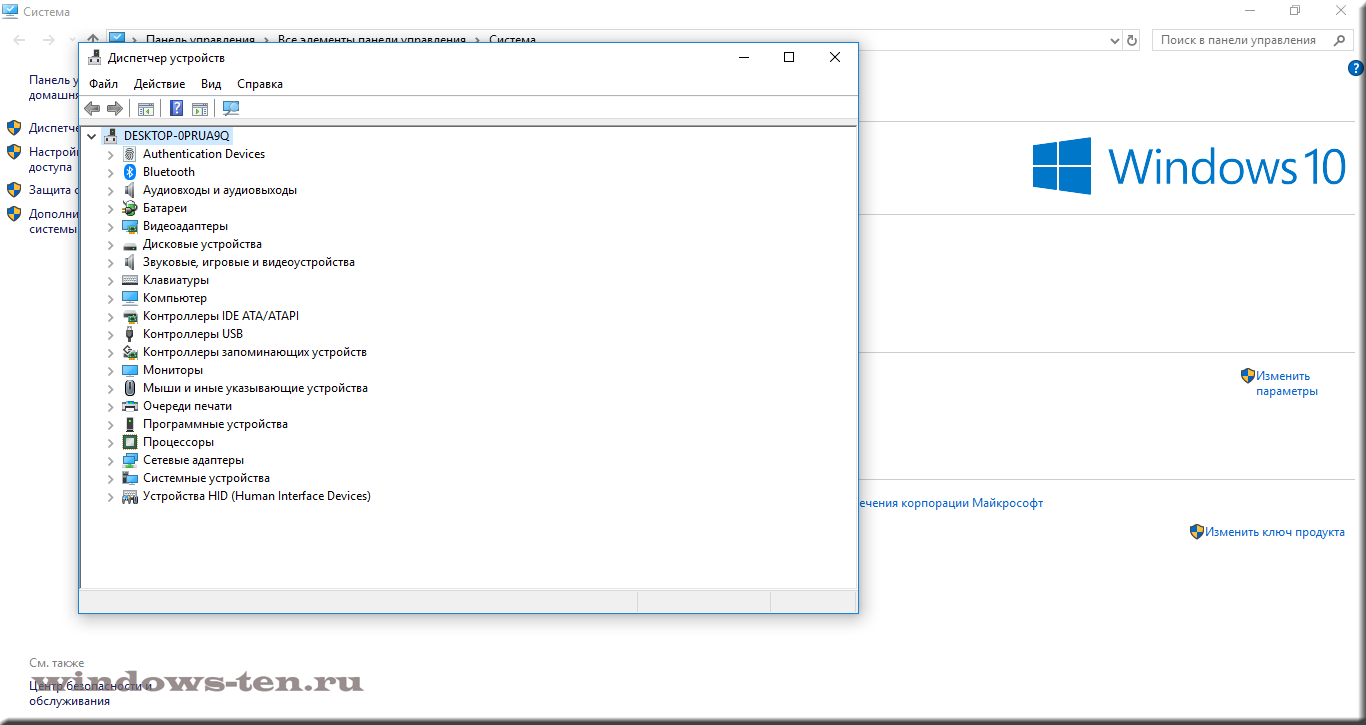1366x725 pixels.
Task: Click the up arrow in System window navigation
Action: (x=93, y=40)
